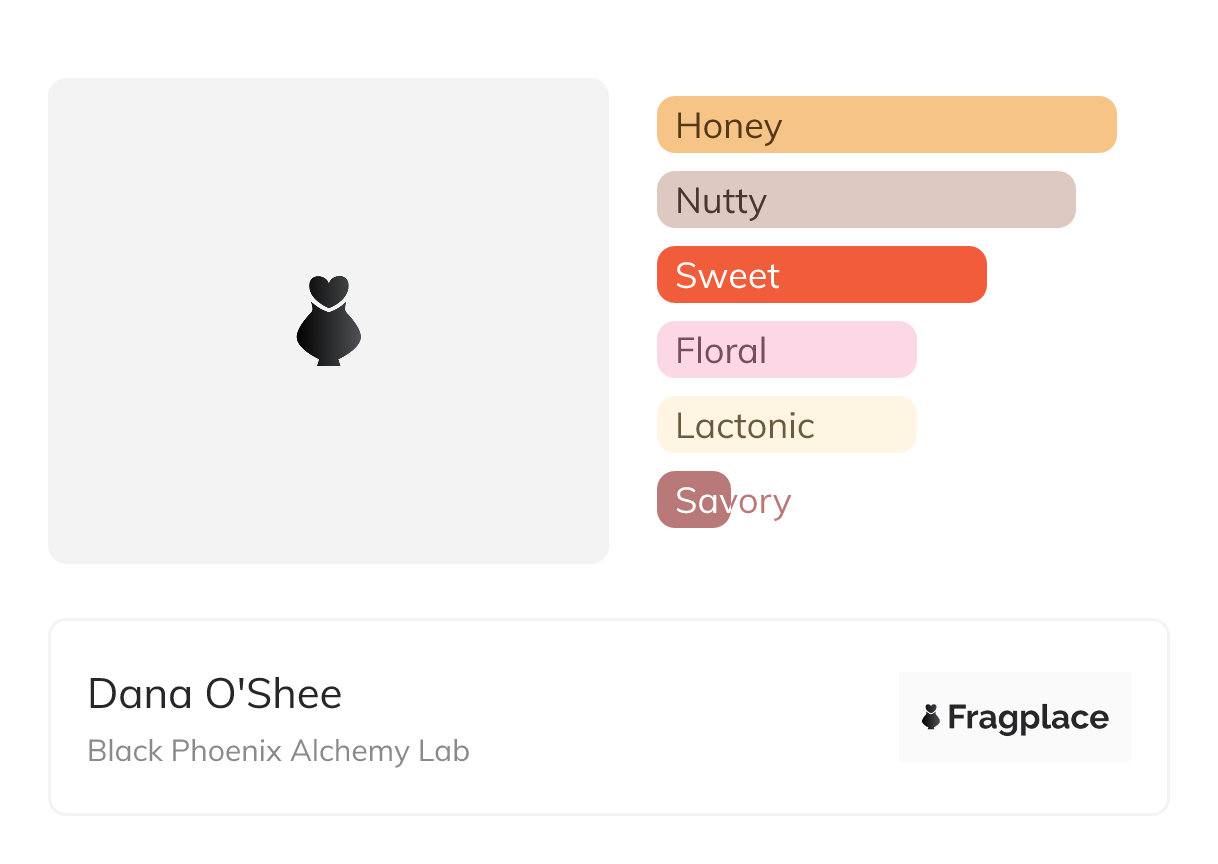Click the Fragplace wordmark text

pos(1028,718)
